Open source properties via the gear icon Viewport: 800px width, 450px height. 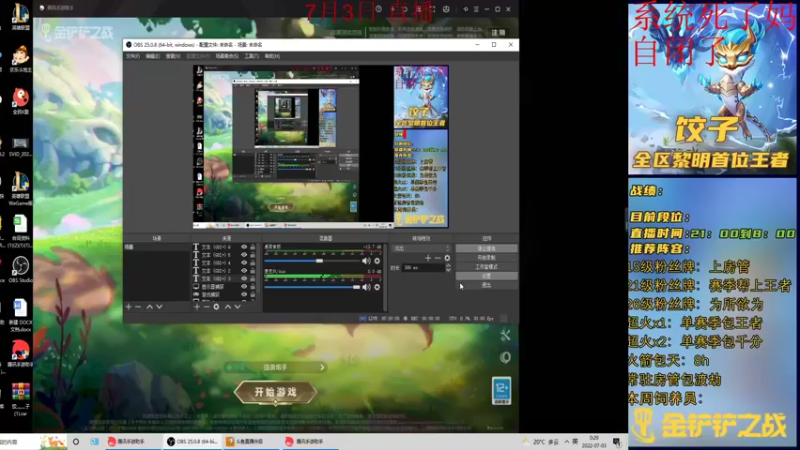tap(216, 307)
